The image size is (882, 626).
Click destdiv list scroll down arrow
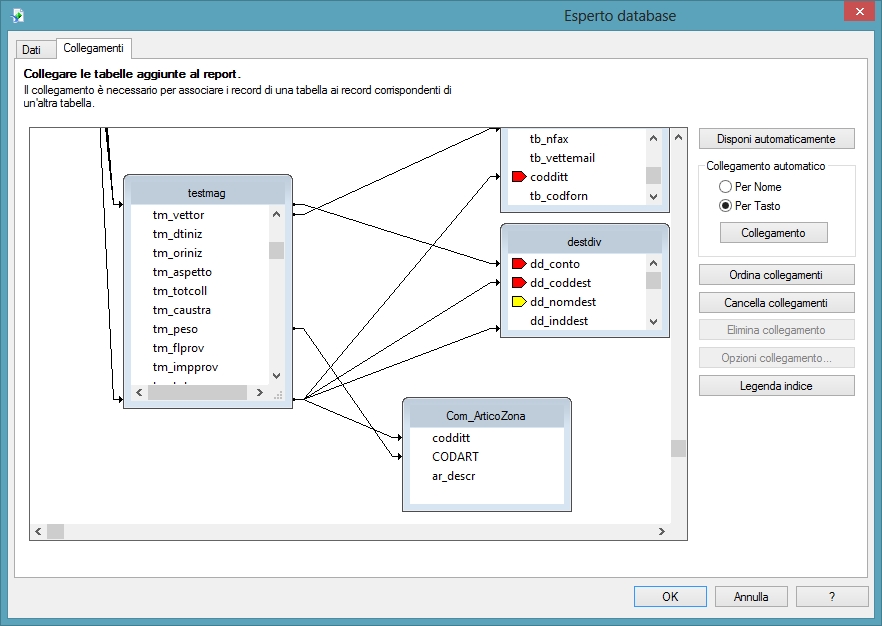tap(653, 322)
